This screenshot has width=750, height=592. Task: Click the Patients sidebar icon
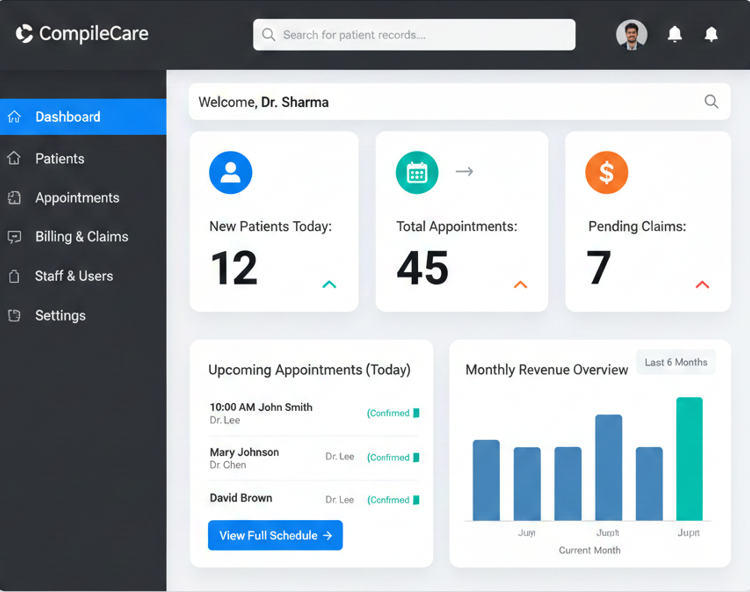(x=14, y=158)
